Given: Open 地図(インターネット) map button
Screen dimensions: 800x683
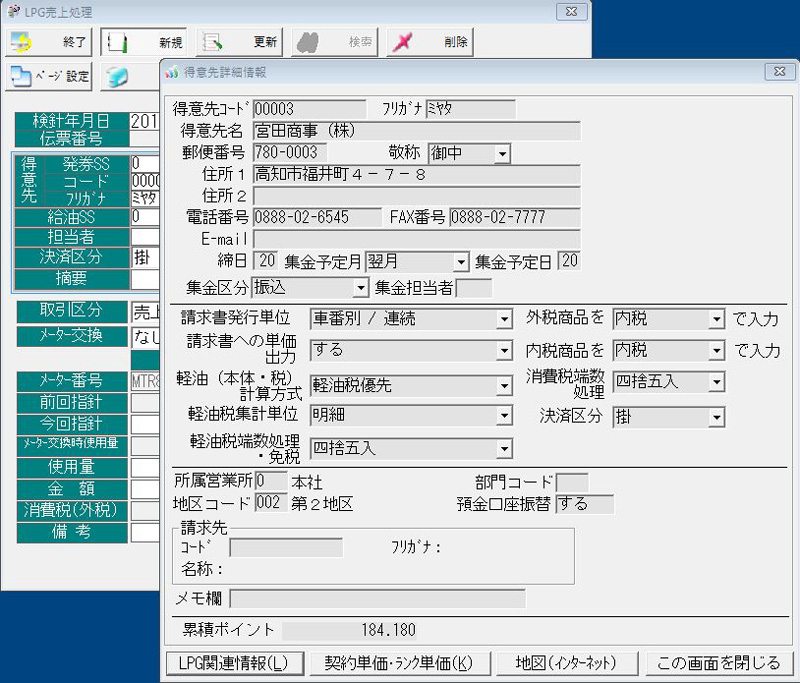Looking at the screenshot, I should (x=565, y=663).
